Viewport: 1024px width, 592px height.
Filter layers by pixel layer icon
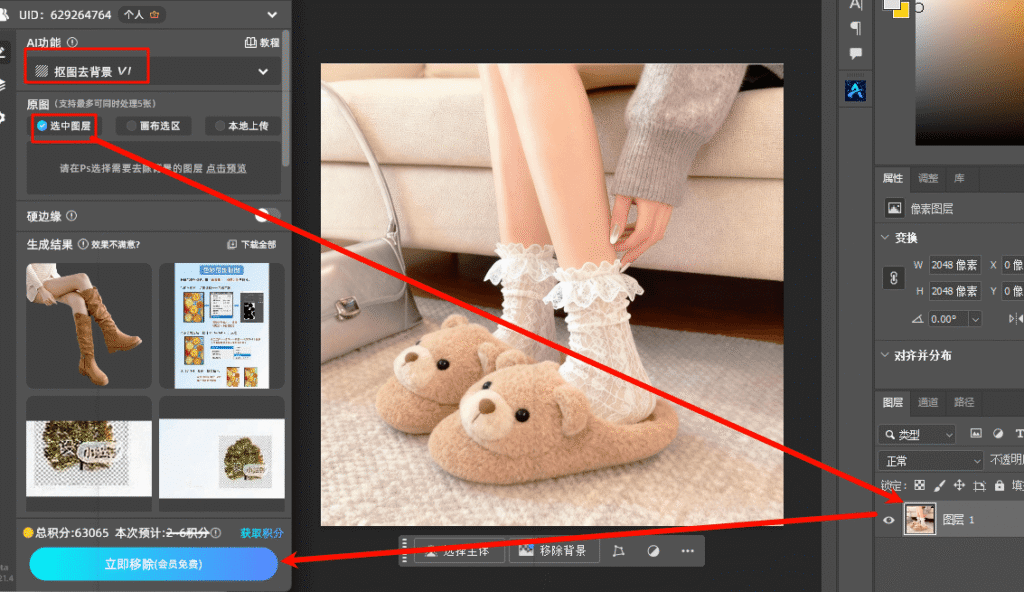[x=976, y=435]
